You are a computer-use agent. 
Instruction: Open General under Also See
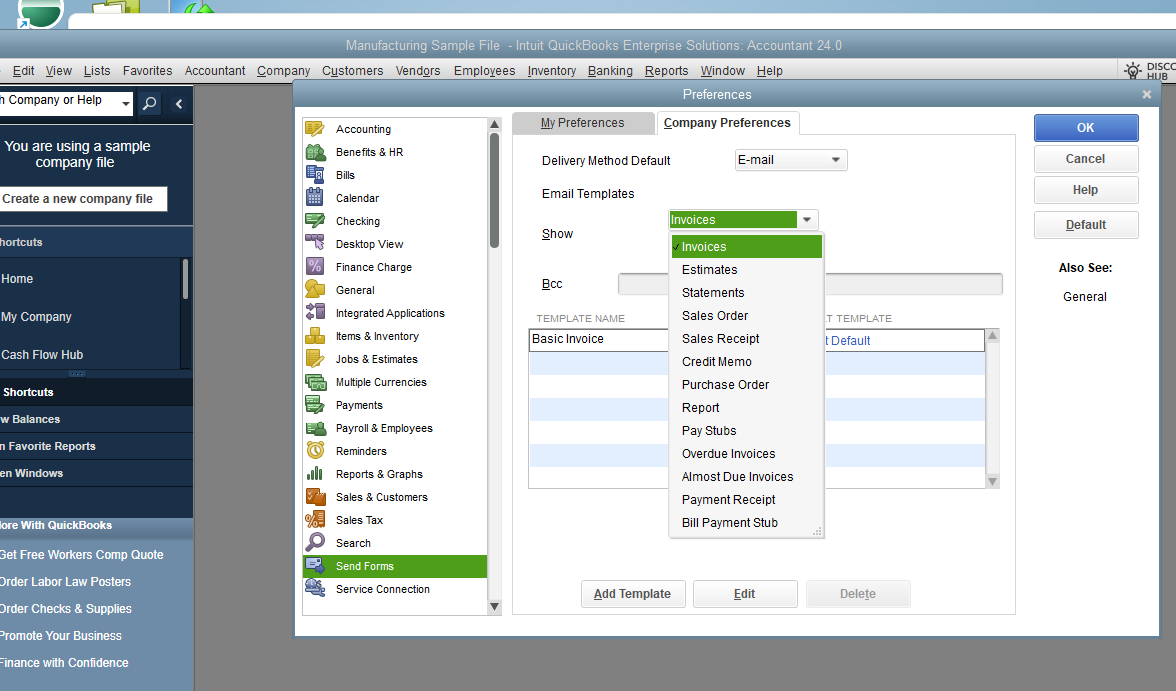click(x=1084, y=297)
